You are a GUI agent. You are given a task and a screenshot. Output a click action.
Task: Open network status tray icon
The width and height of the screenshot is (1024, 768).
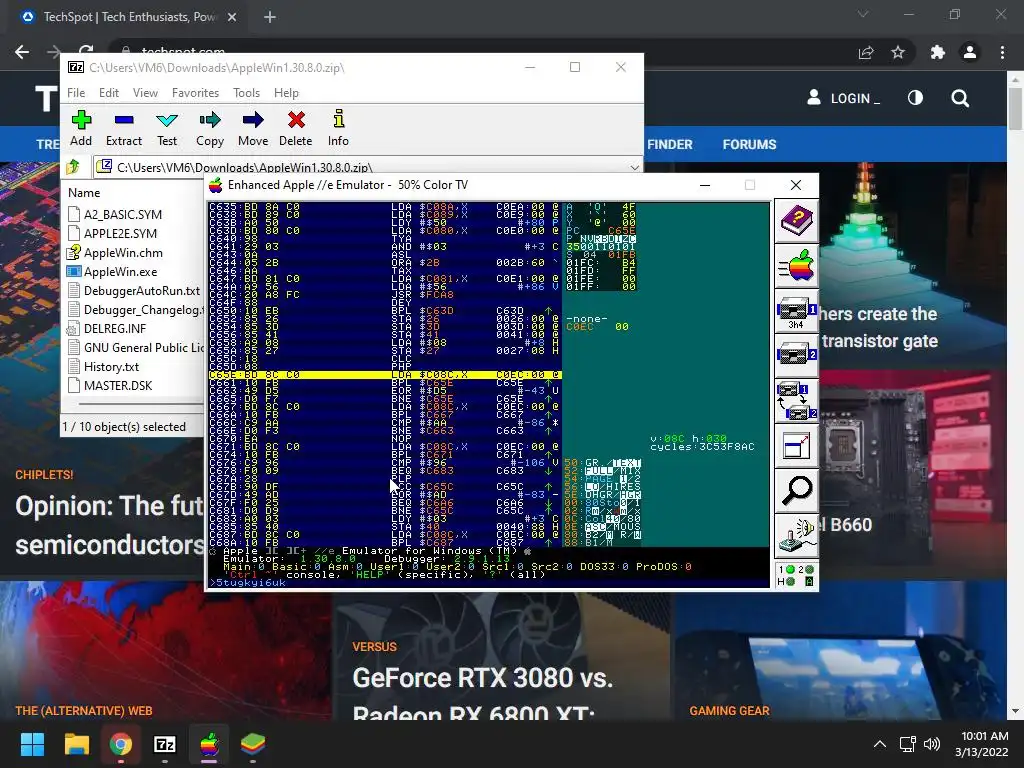point(907,744)
